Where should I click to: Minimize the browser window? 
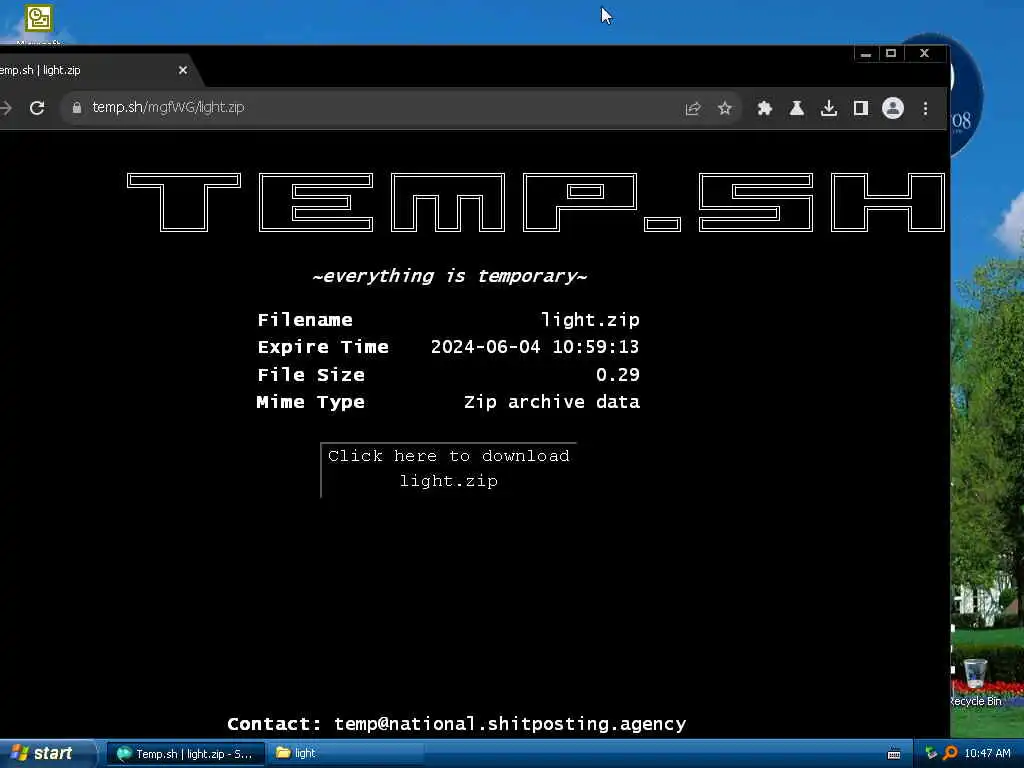click(x=866, y=54)
